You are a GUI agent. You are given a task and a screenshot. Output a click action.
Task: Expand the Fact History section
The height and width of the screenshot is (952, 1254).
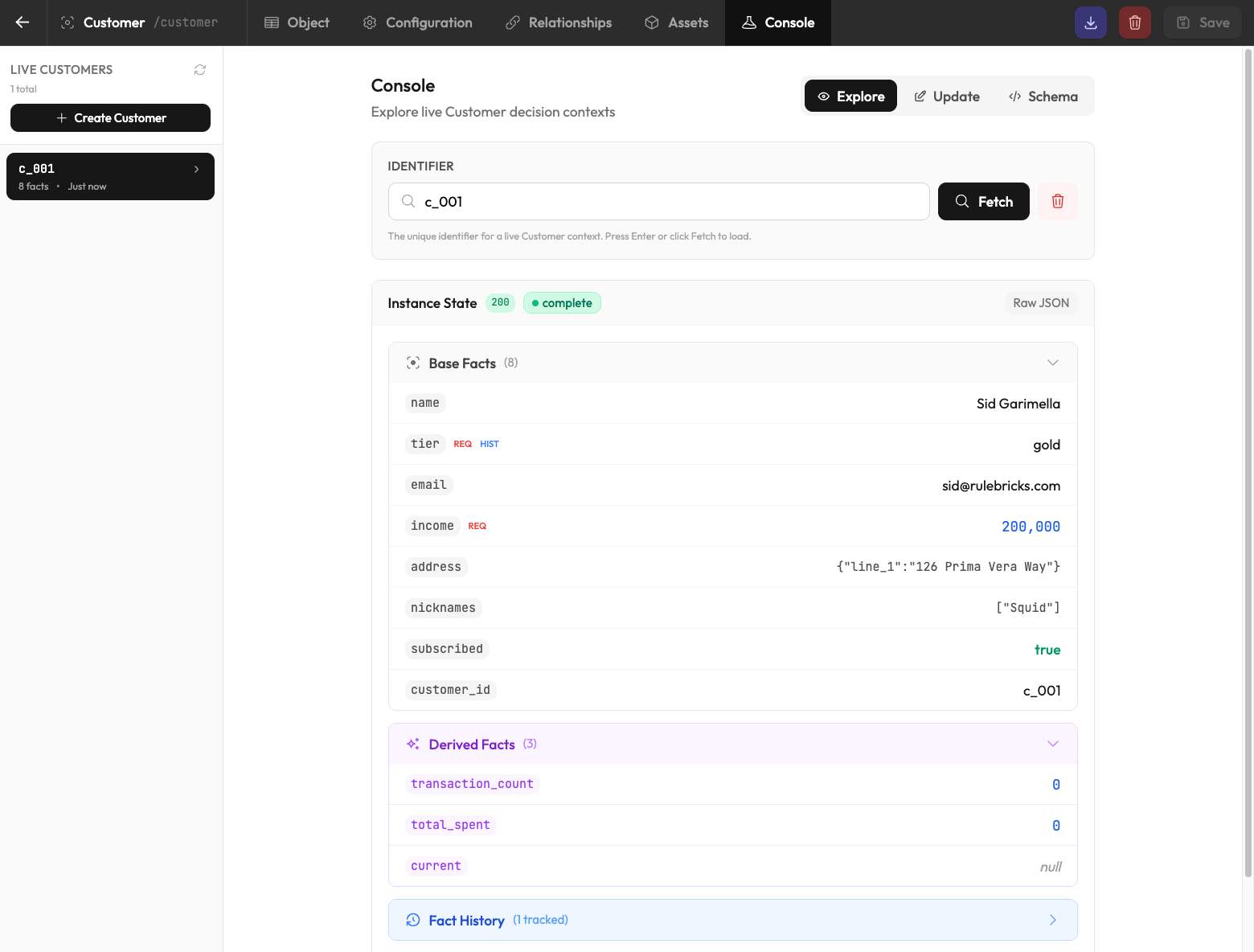1052,919
